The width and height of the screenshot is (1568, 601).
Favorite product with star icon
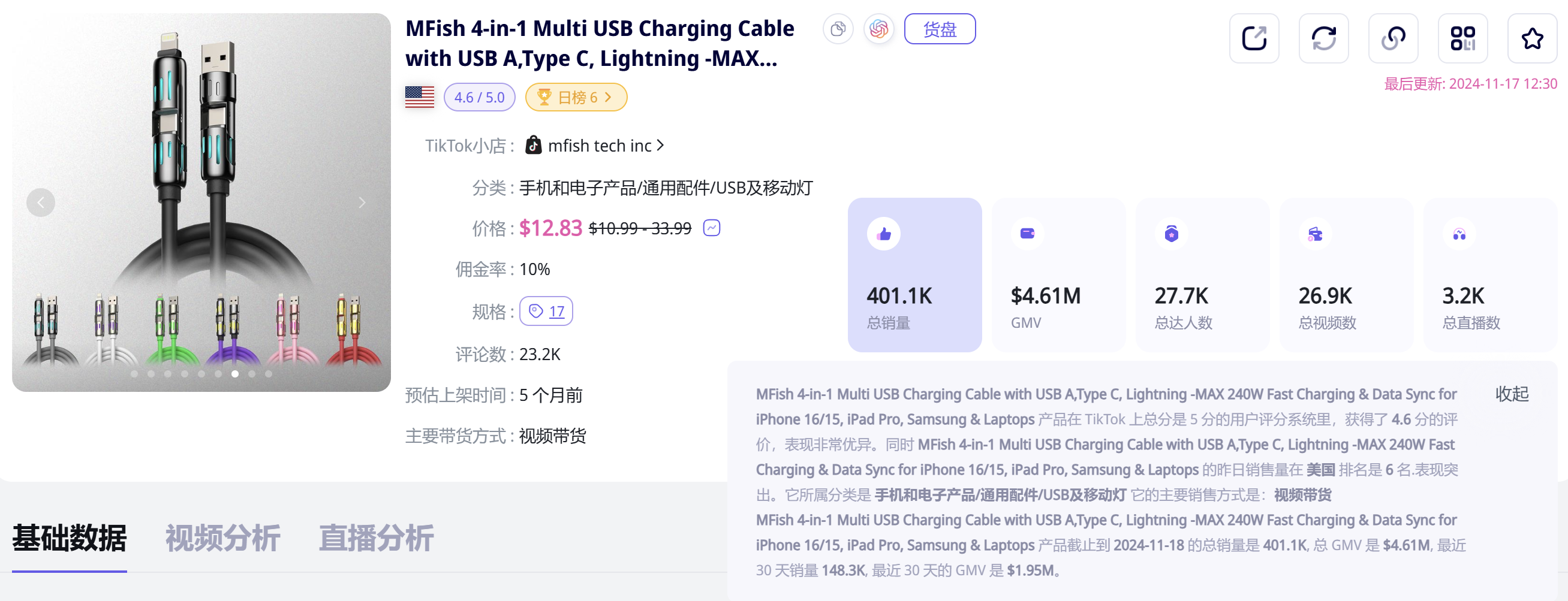[x=1531, y=38]
